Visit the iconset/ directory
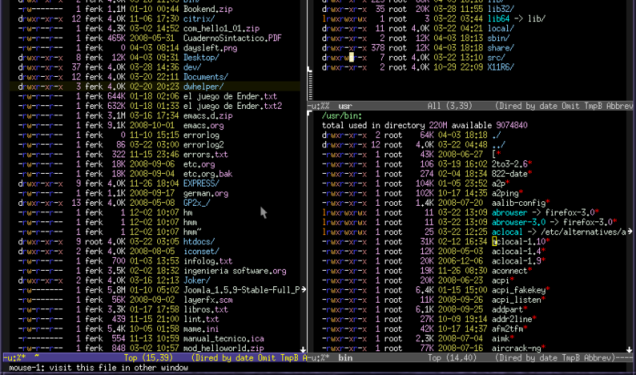The image size is (636, 375). coord(201,251)
